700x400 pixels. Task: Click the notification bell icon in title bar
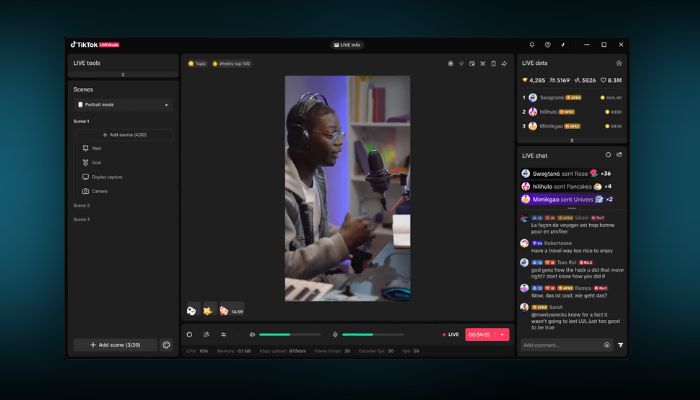pos(531,45)
